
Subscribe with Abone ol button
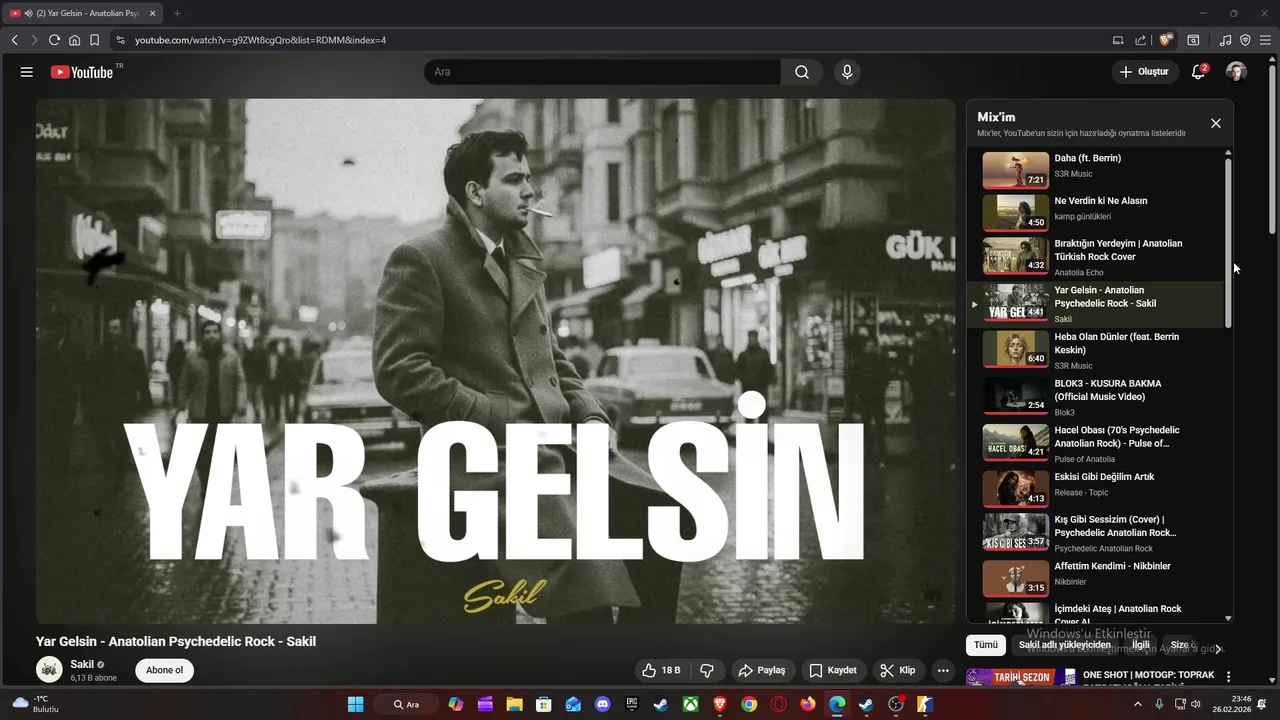coord(165,670)
